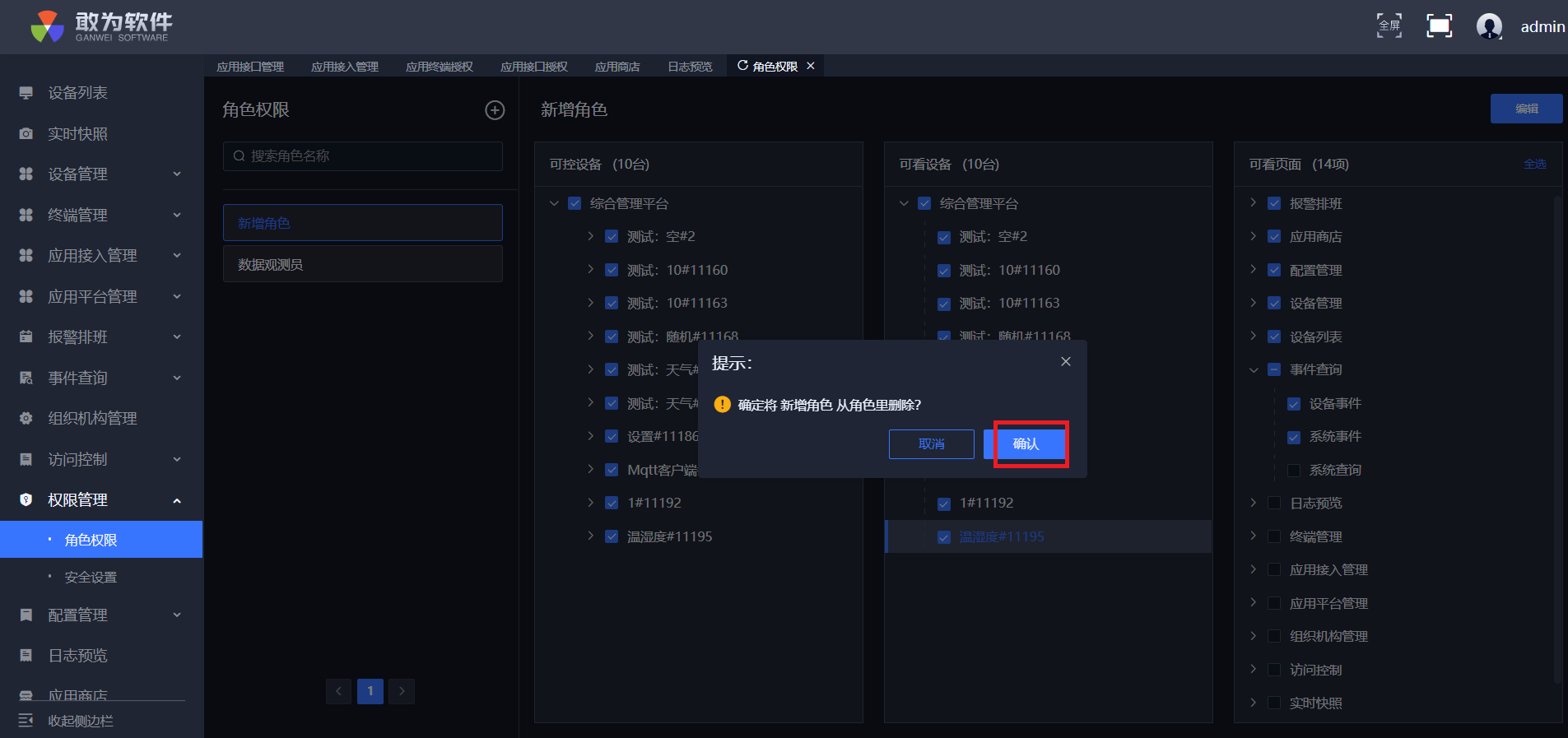This screenshot has width=1568, height=738.
Task: Close the 提示 dialog with X
Action: (x=1066, y=361)
